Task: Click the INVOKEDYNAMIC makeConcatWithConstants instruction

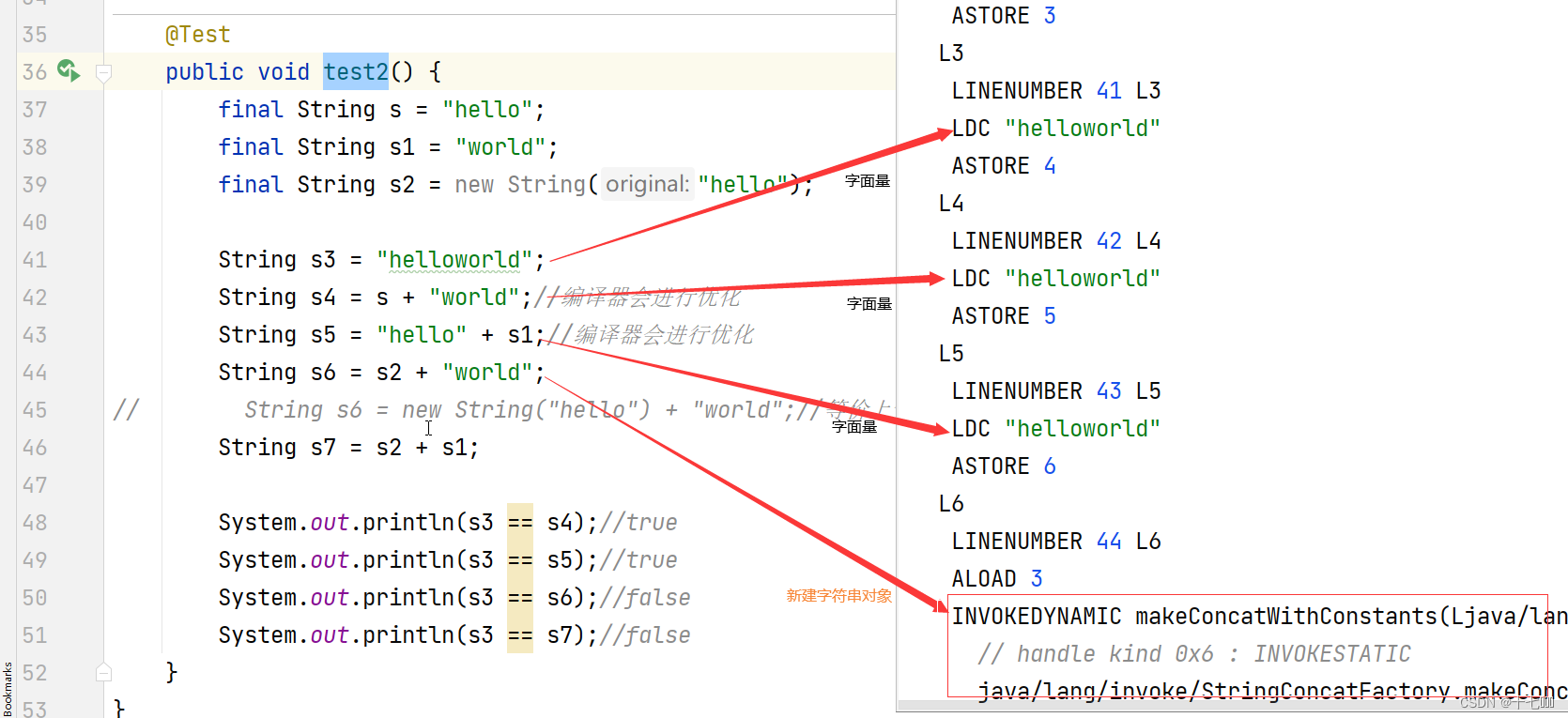Action: 1259,617
